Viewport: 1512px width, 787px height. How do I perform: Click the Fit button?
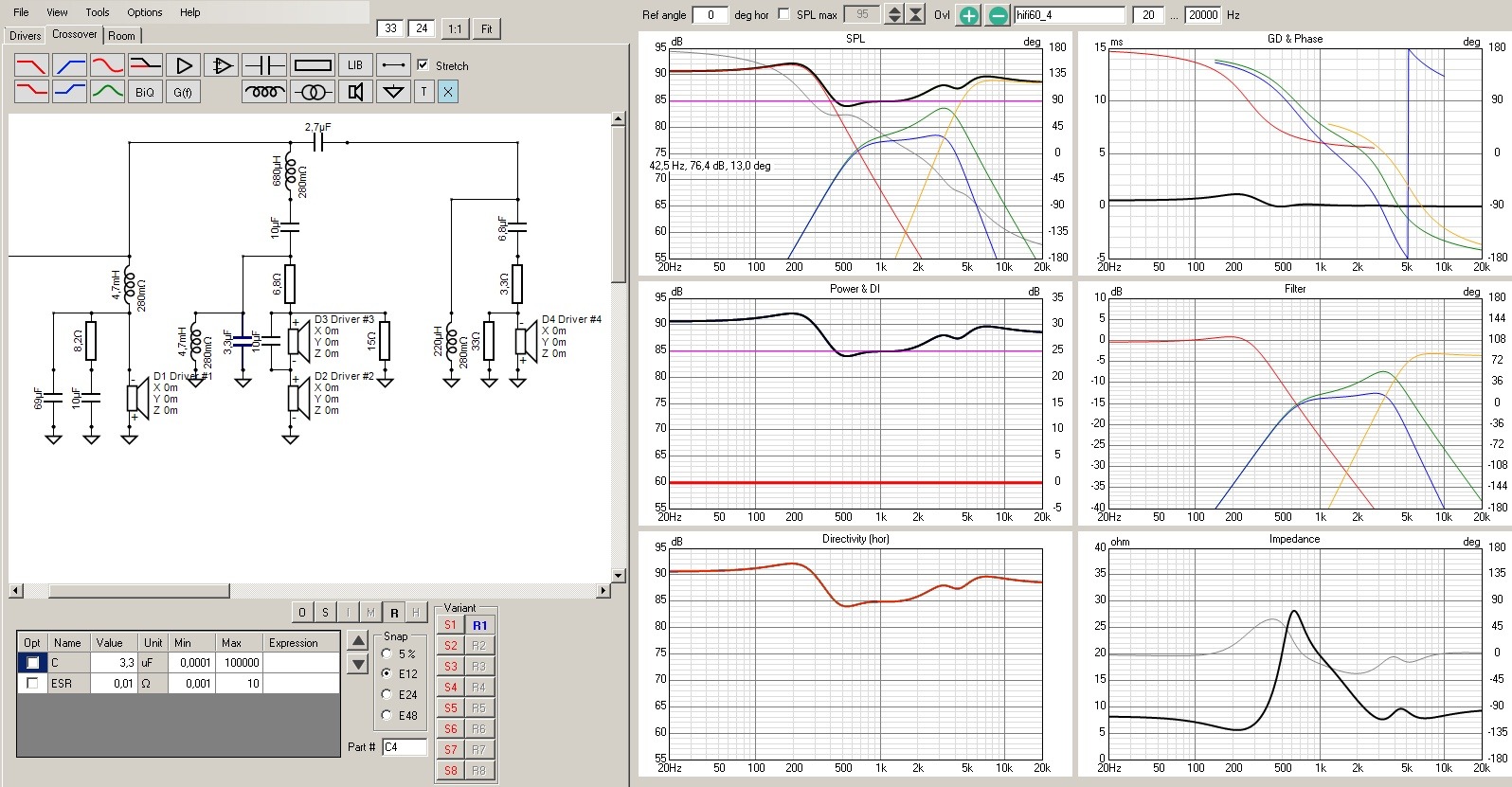click(487, 28)
